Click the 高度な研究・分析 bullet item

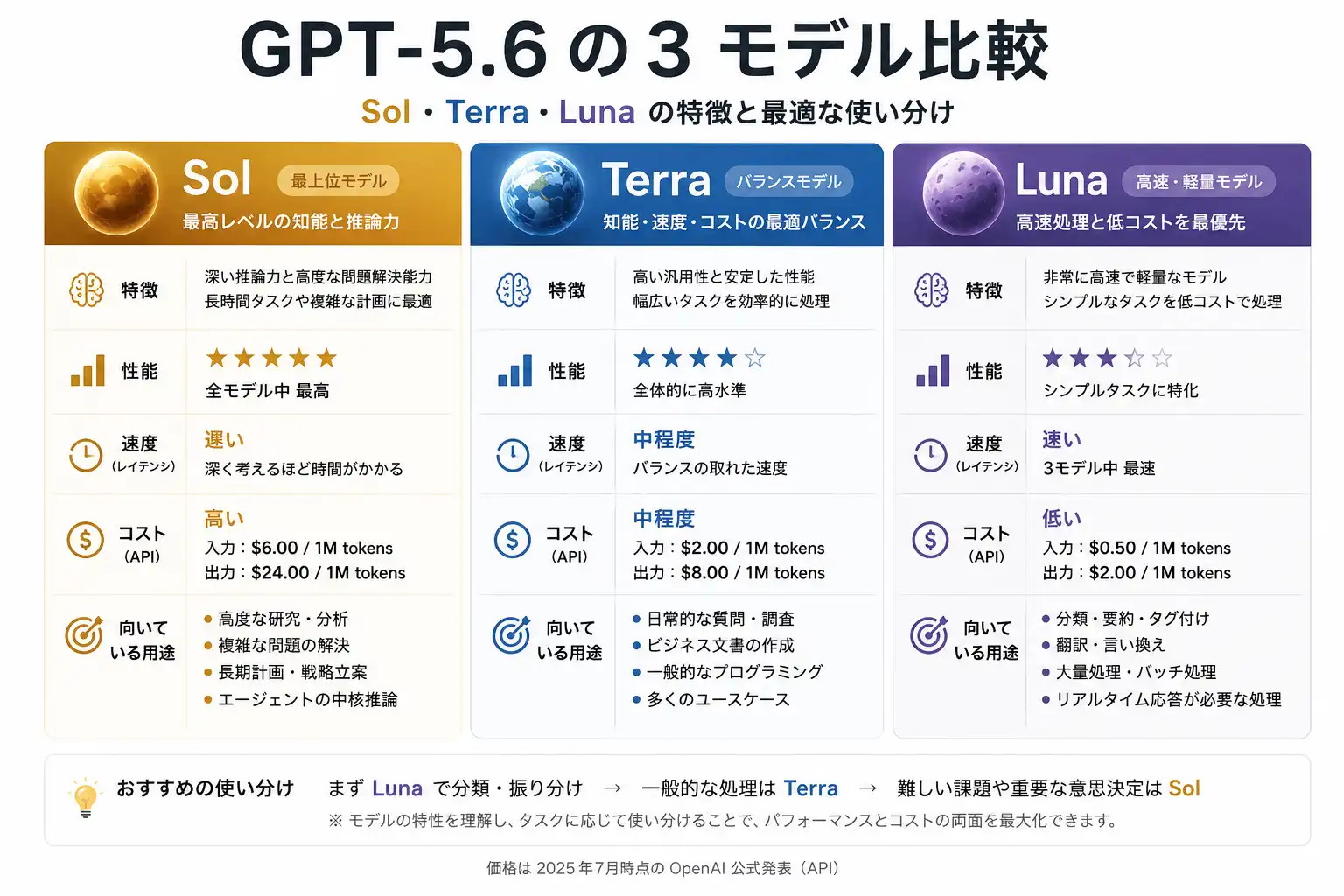(x=276, y=619)
